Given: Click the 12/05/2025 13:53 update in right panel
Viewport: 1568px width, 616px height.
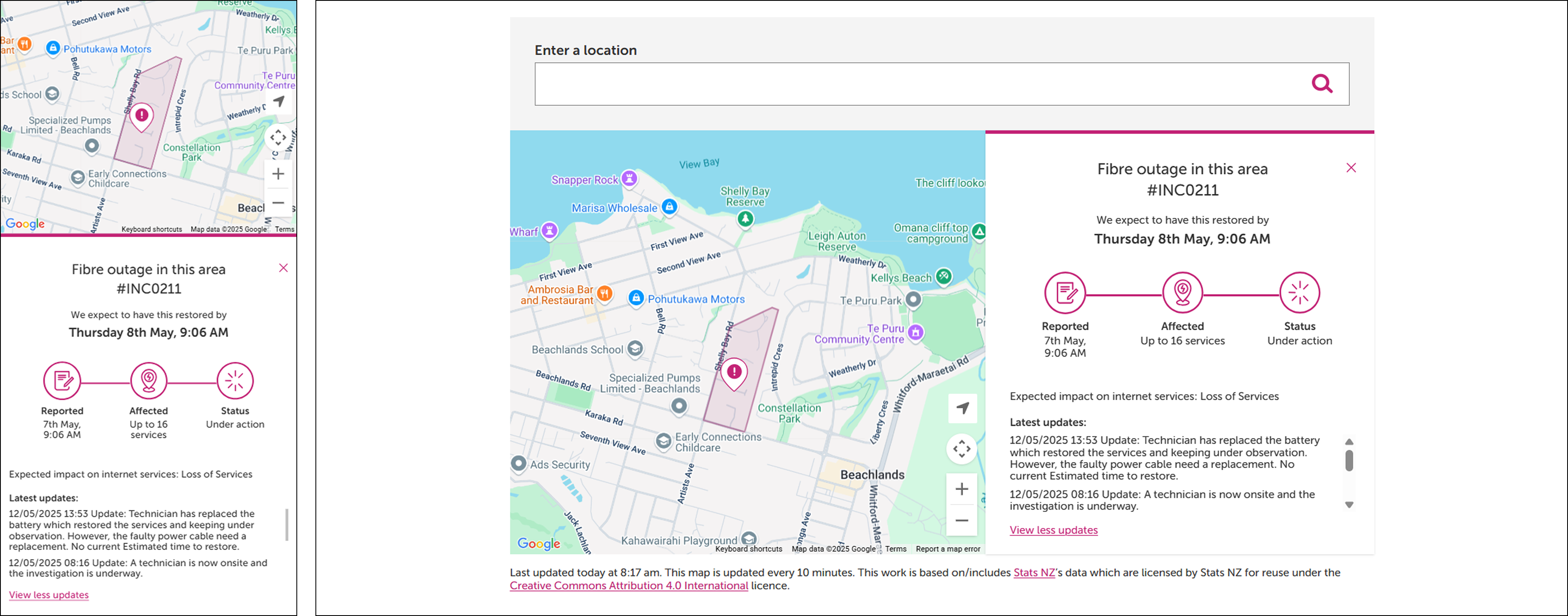Looking at the screenshot, I should coord(1165,458).
